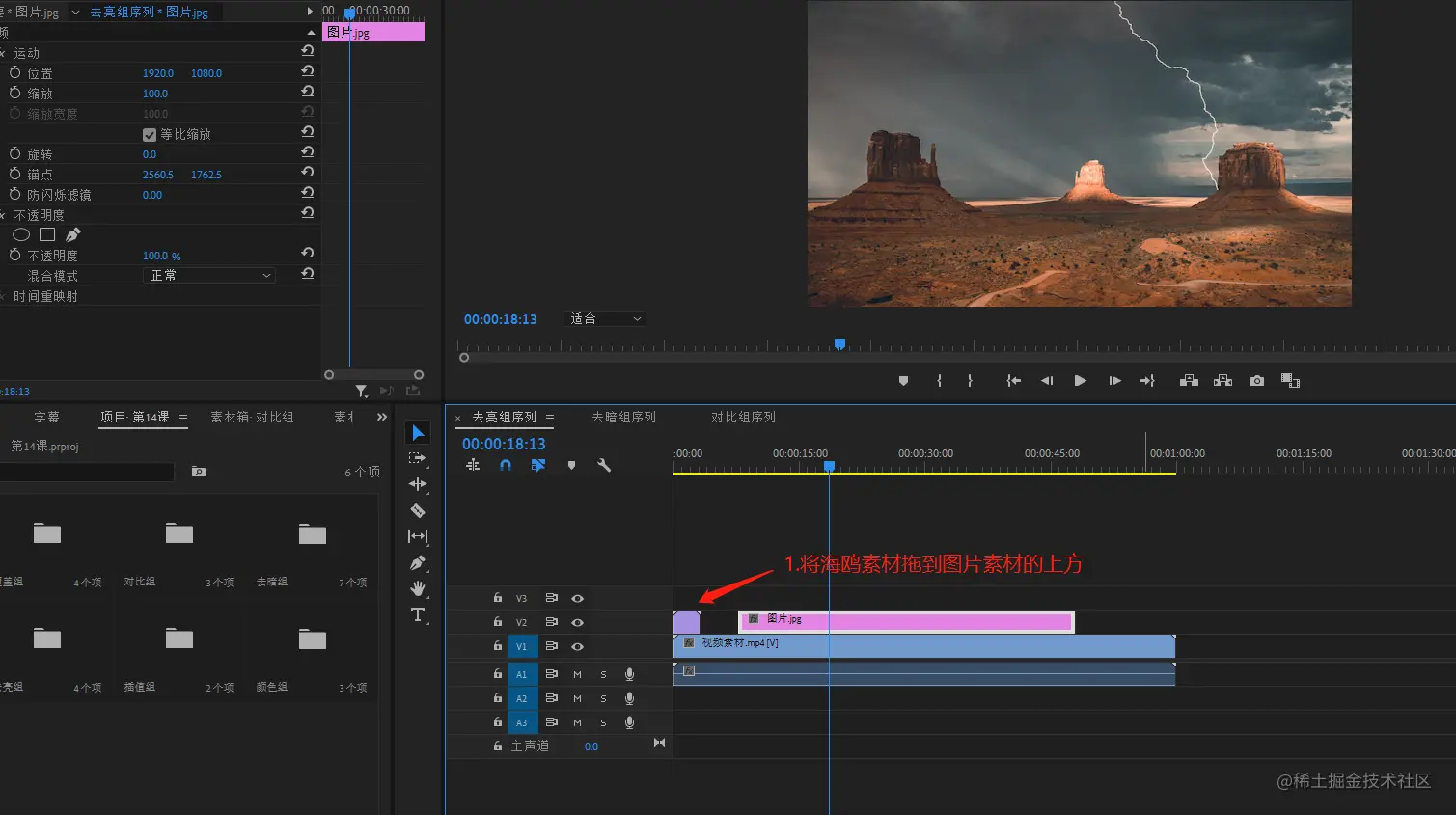Viewport: 1456px width, 815px height.
Task: Select free draw bezier mask pen
Action: coord(73,234)
